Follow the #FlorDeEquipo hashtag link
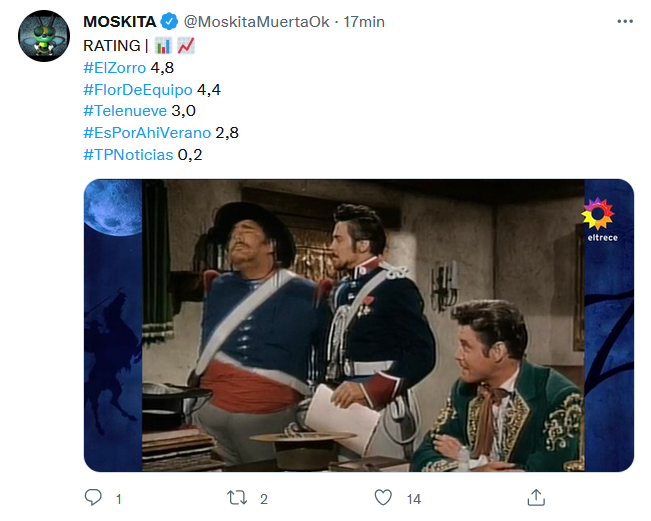651x521 pixels. click(x=138, y=90)
